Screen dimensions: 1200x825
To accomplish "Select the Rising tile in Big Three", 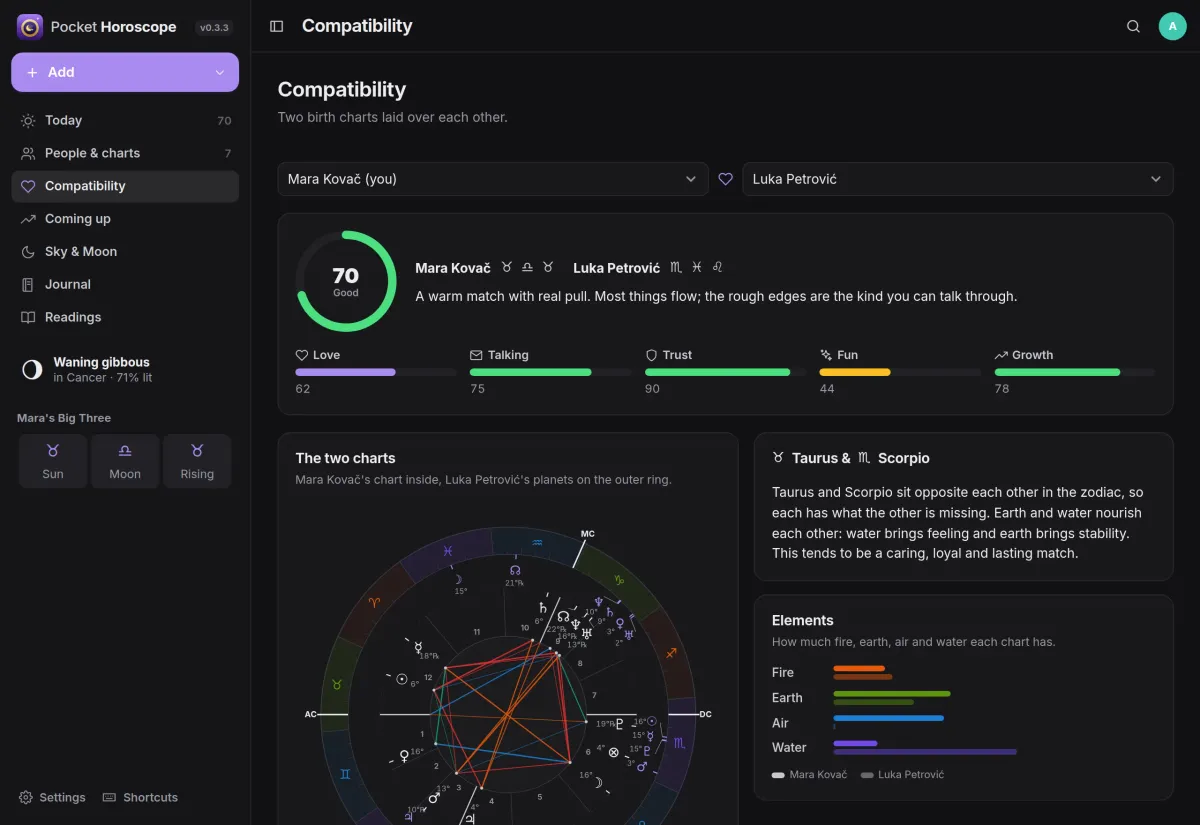I will point(197,461).
